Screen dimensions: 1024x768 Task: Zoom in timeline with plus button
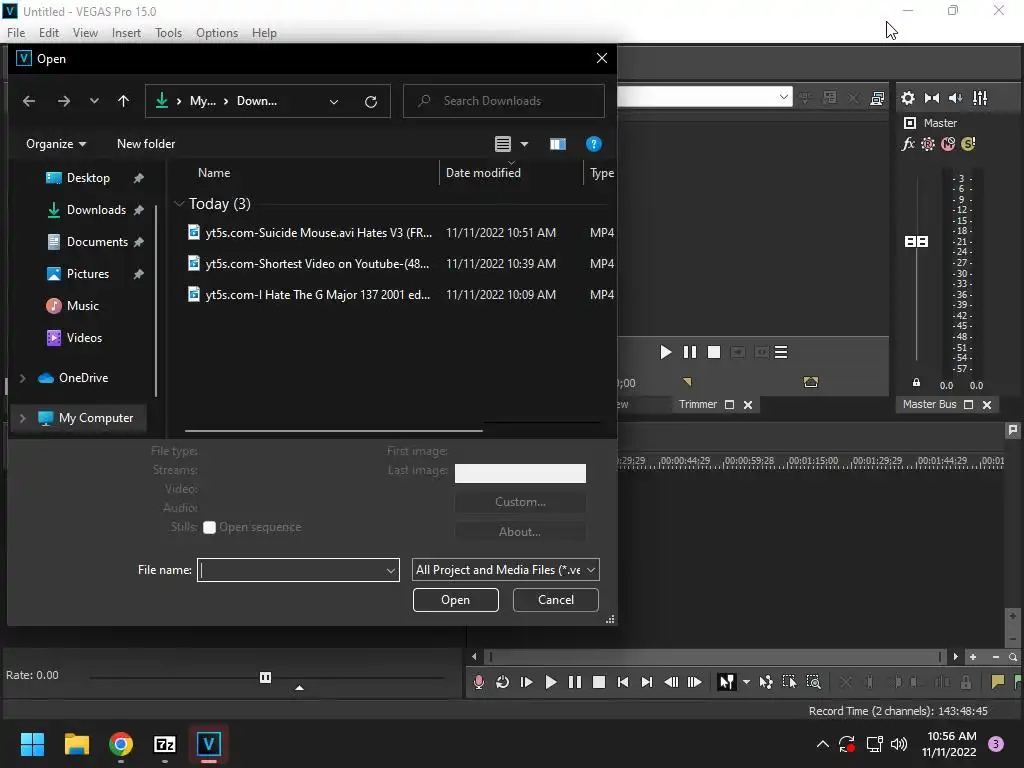973,657
